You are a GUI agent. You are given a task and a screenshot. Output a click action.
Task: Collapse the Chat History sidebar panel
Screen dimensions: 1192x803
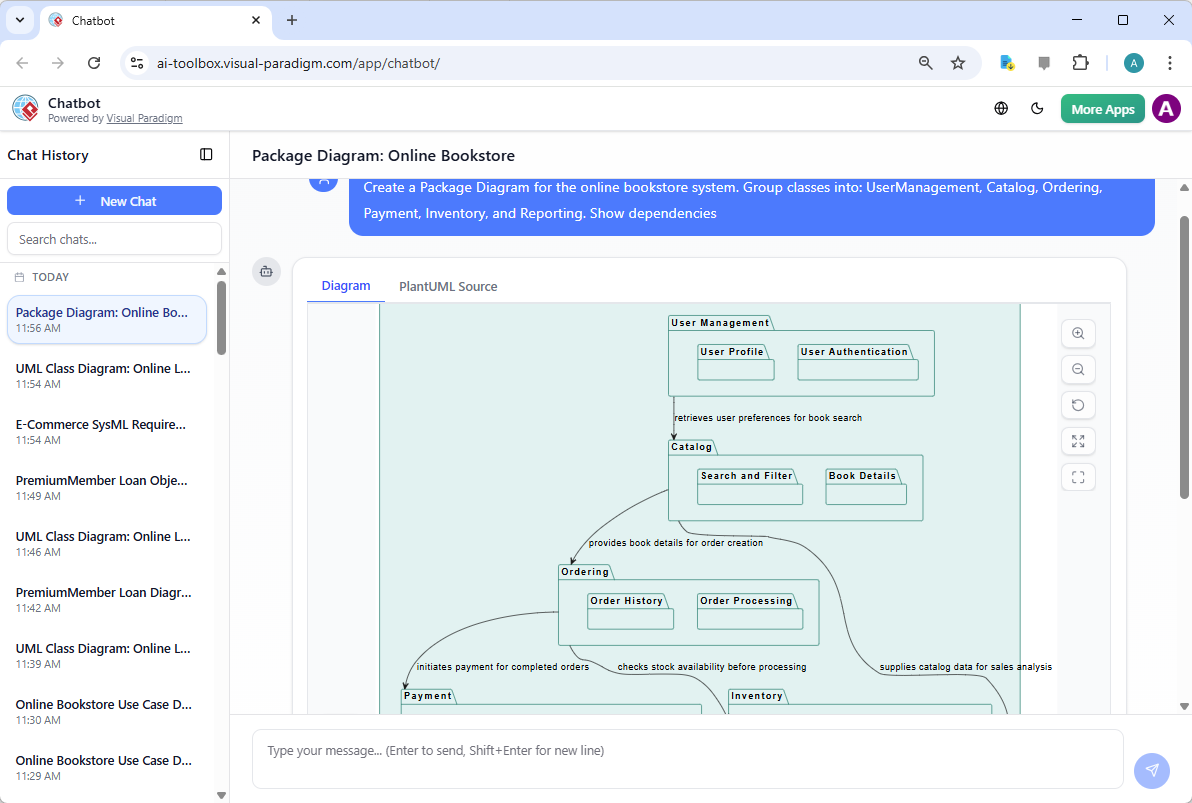coord(206,155)
